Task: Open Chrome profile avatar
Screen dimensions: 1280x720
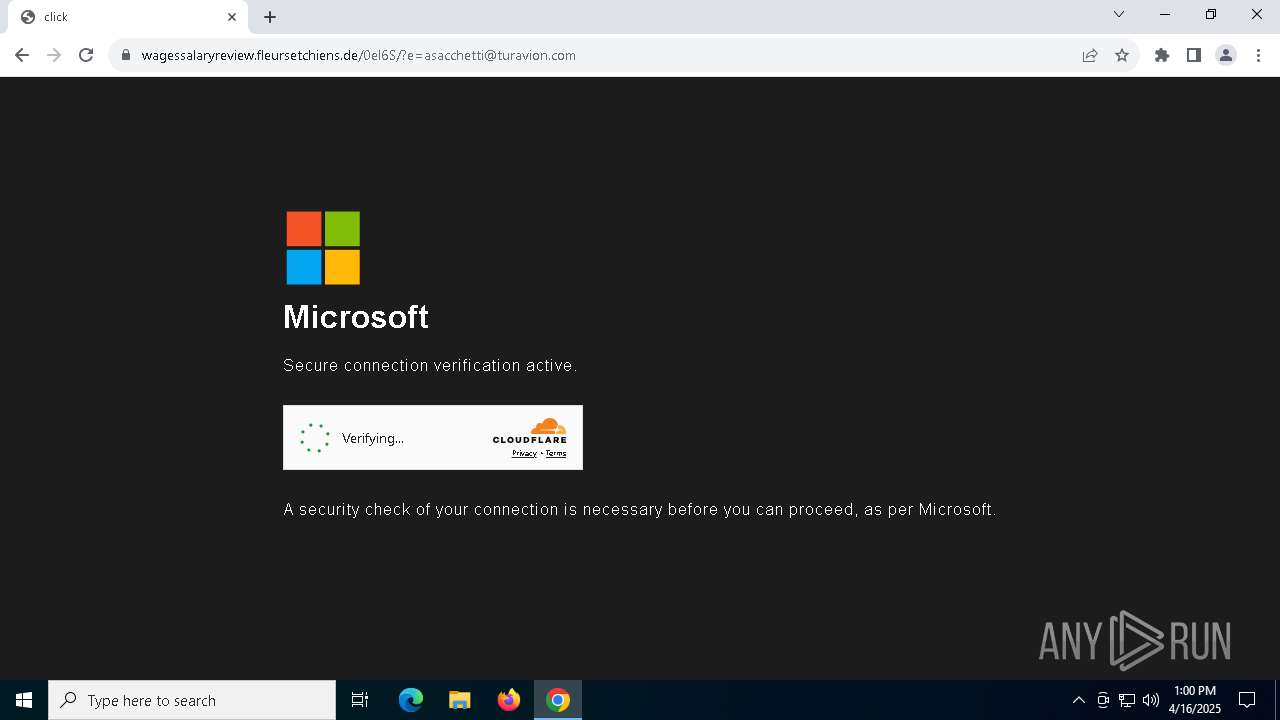Action: click(1226, 56)
